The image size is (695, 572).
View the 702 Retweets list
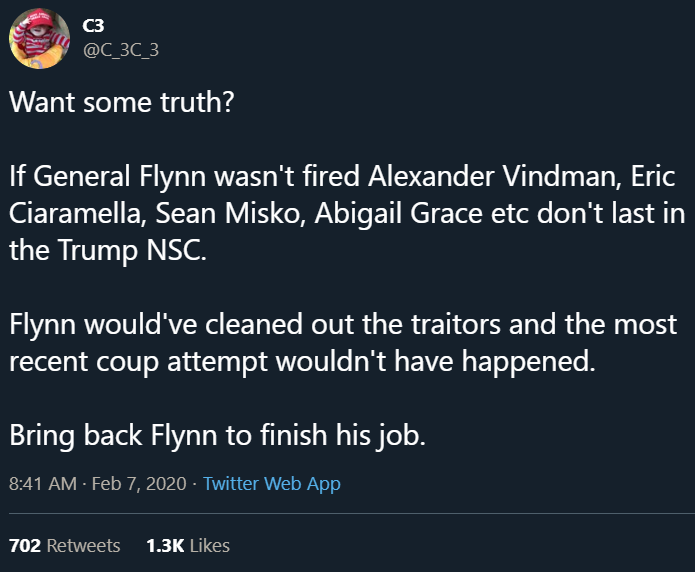click(x=64, y=546)
